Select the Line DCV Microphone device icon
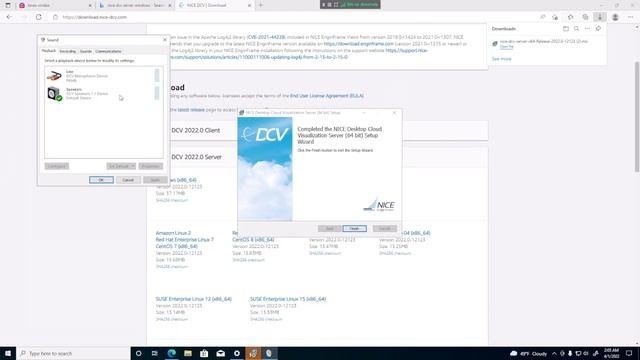Image resolution: width=640 pixels, height=360 pixels. pos(54,76)
